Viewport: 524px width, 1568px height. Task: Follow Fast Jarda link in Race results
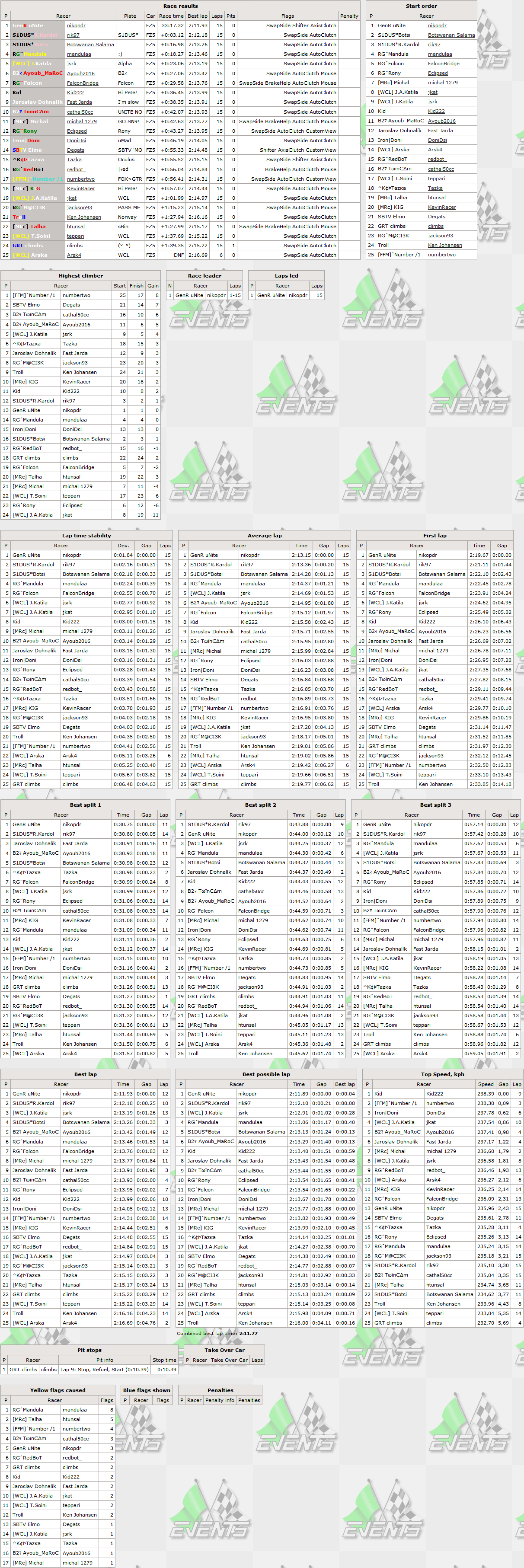[x=79, y=102]
